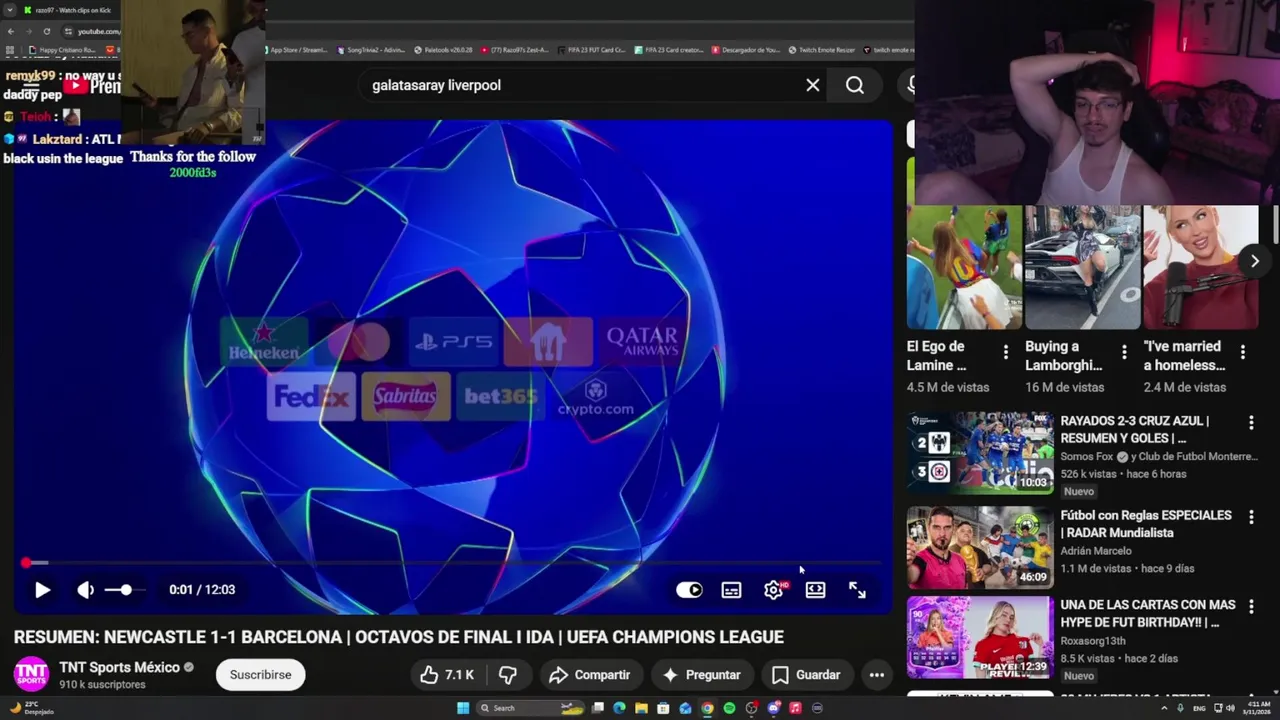Viewport: 1280px width, 720px height.
Task: Open the video settings gear
Action: tap(773, 590)
